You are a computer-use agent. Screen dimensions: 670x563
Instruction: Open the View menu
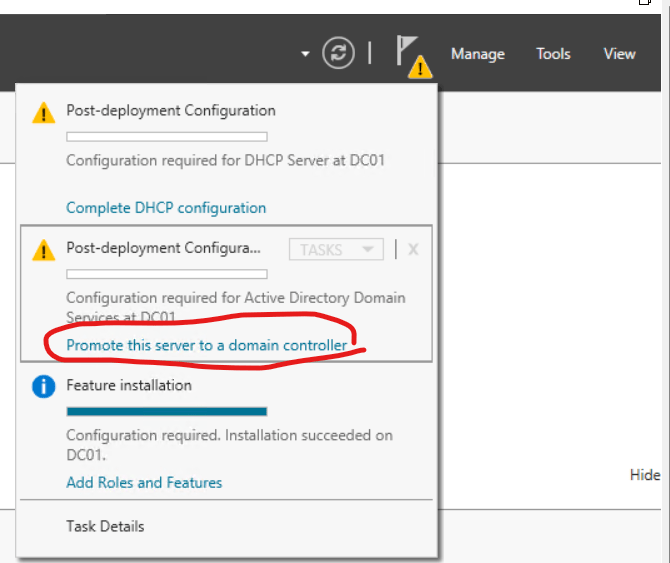coord(619,54)
